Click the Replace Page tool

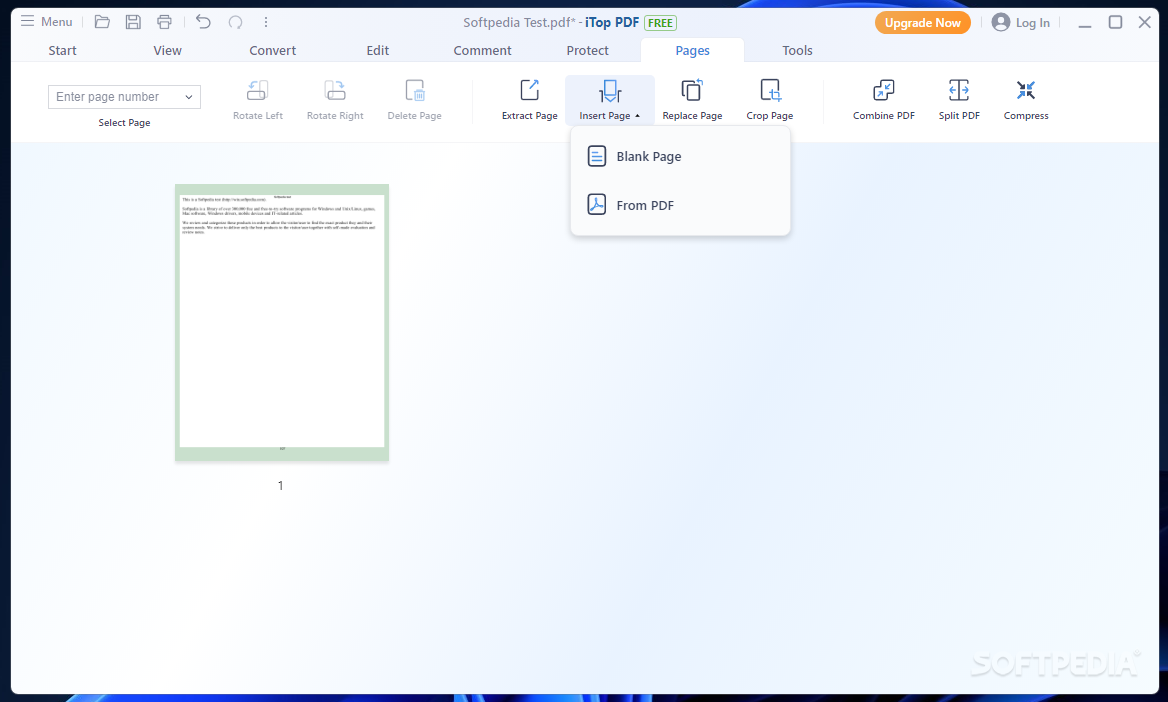pyautogui.click(x=692, y=99)
